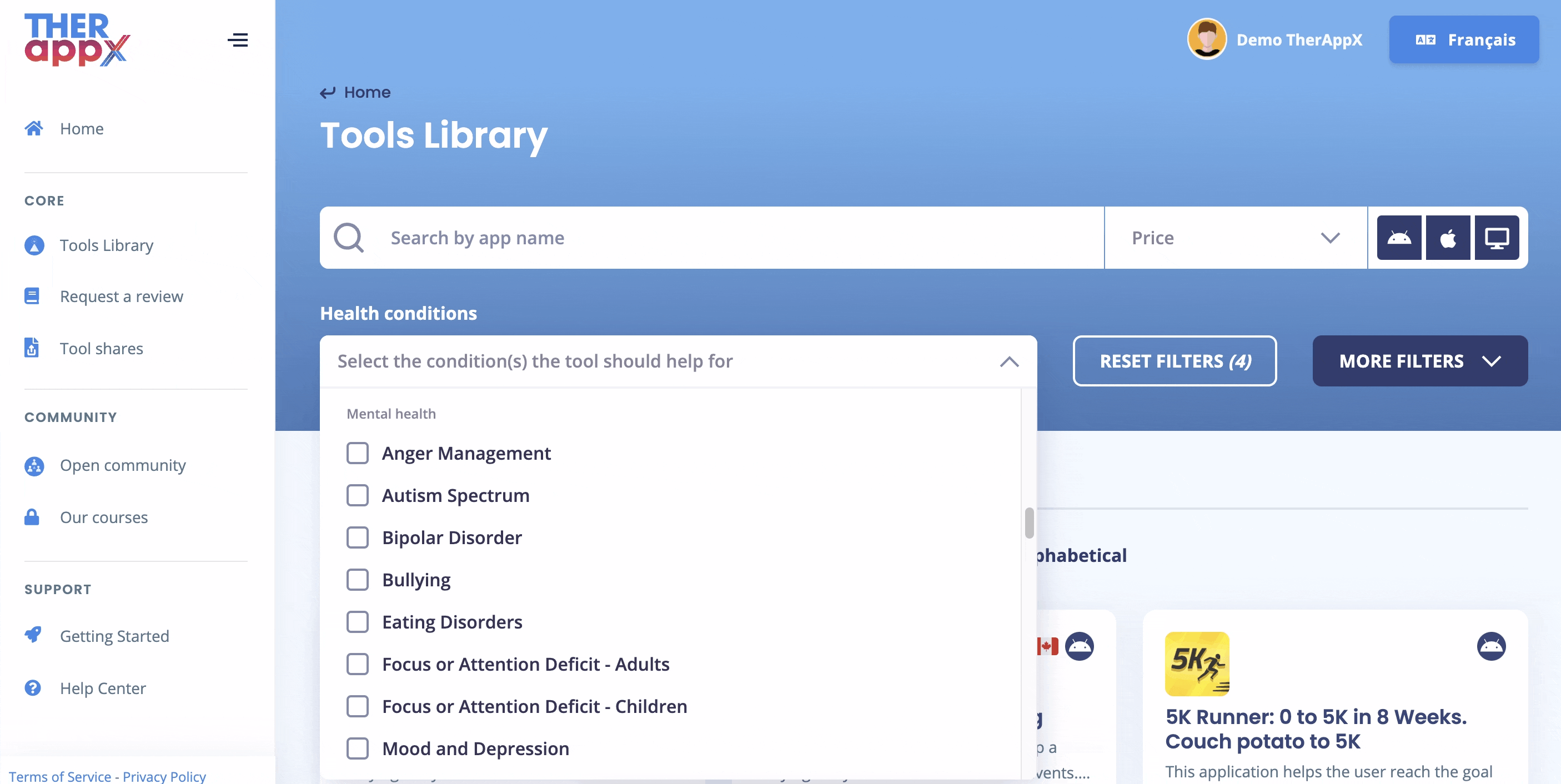Expand the More Filters dropdown
1561x784 pixels.
coord(1419,361)
